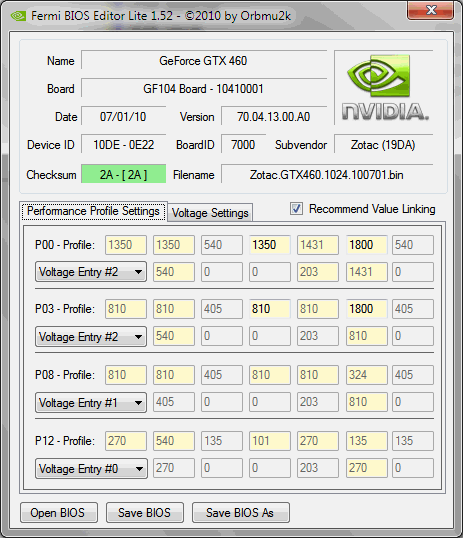Viewport: 463px width, 538px height.
Task: Click the NVIDIA logo image
Action: (x=385, y=88)
